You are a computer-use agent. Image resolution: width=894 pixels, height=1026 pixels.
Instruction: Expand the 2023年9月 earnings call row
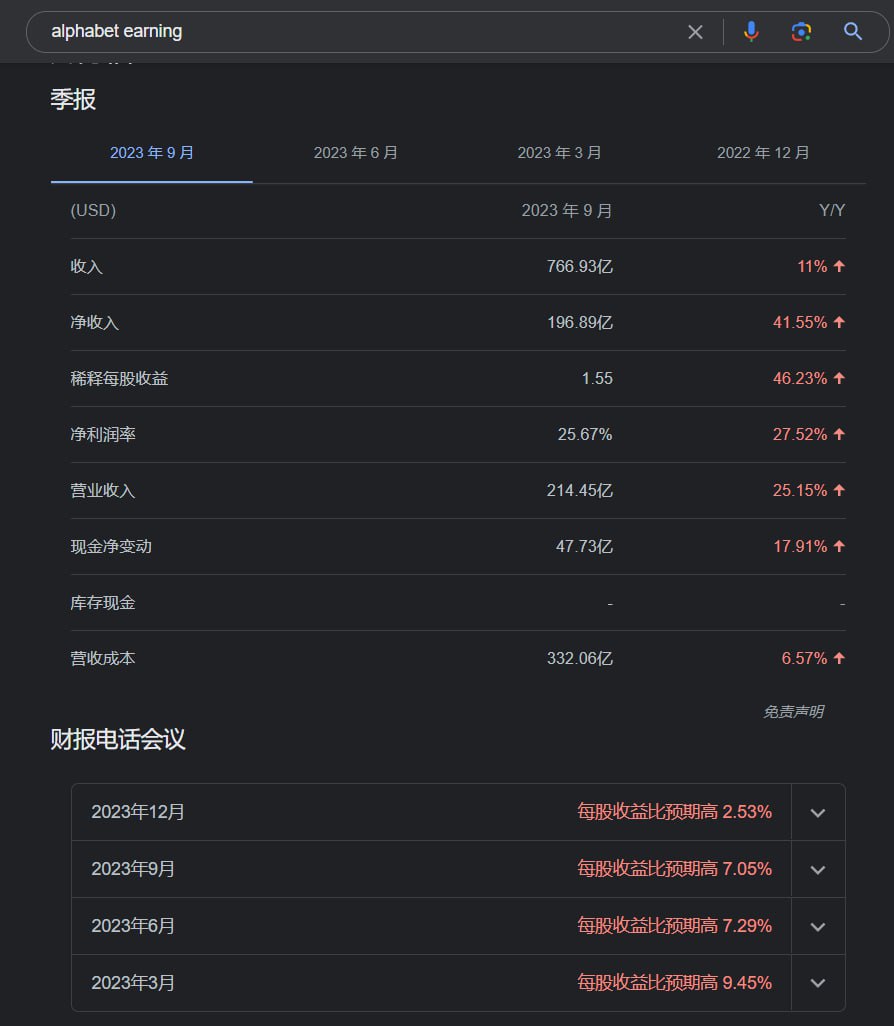(818, 870)
